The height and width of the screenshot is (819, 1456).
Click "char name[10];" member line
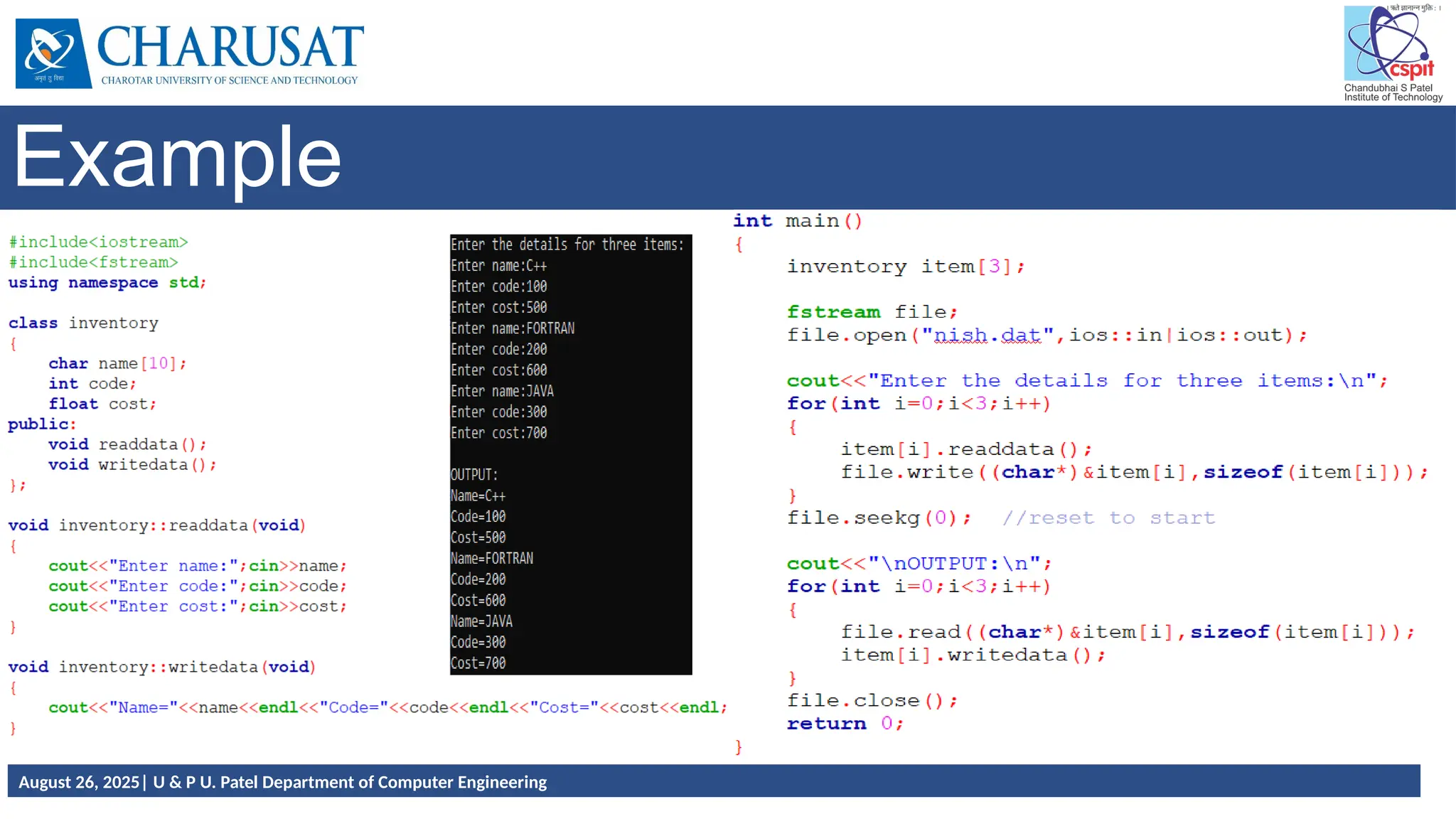click(x=117, y=363)
